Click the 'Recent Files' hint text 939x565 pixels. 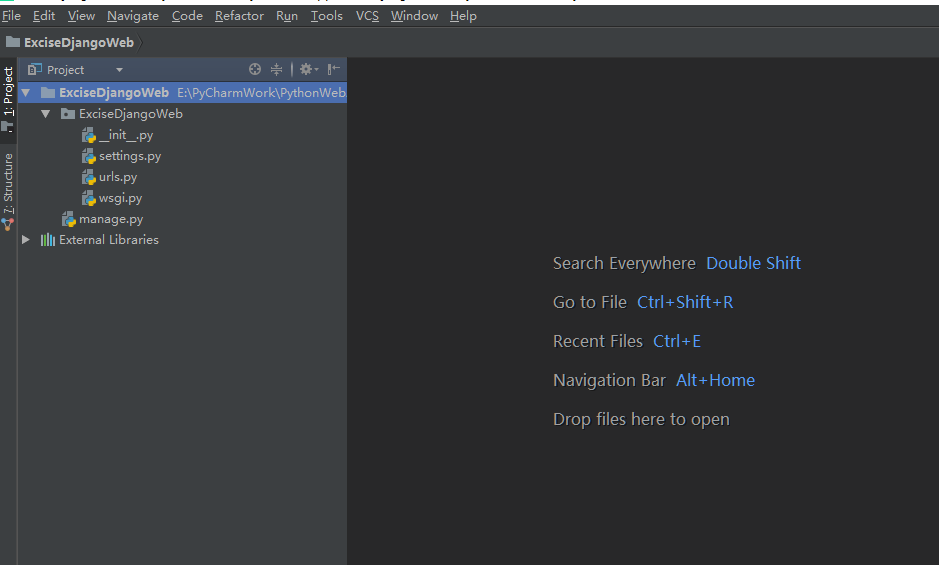point(598,341)
